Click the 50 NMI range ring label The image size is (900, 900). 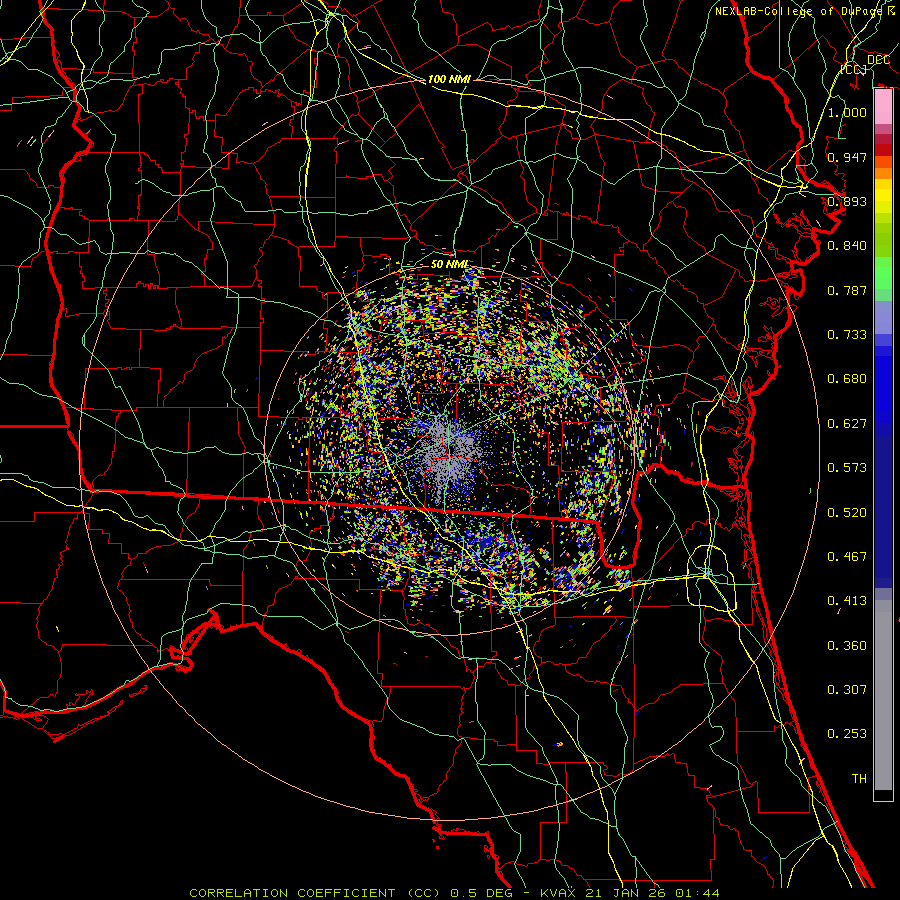pos(450,264)
